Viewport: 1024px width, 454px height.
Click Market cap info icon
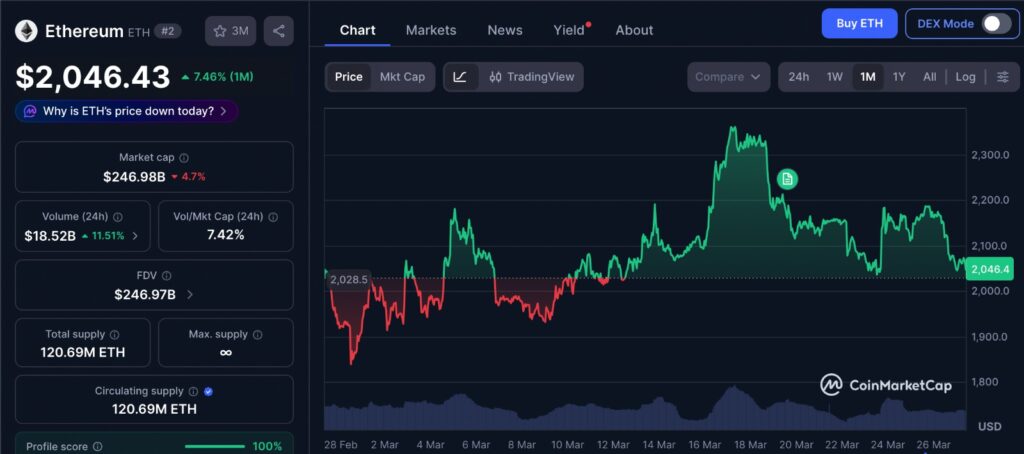click(184, 157)
